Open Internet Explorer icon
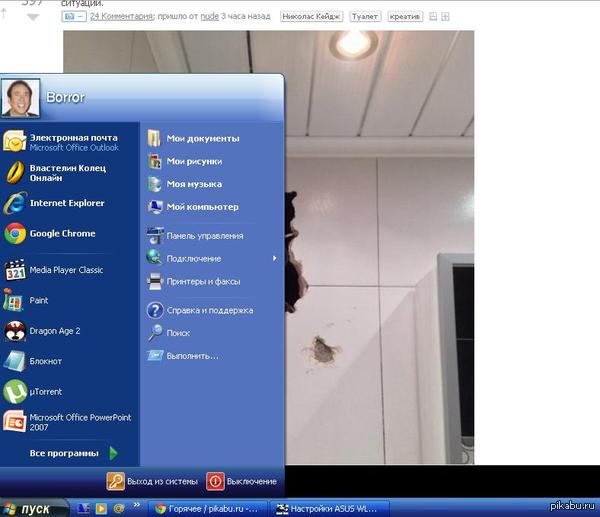 15,203
